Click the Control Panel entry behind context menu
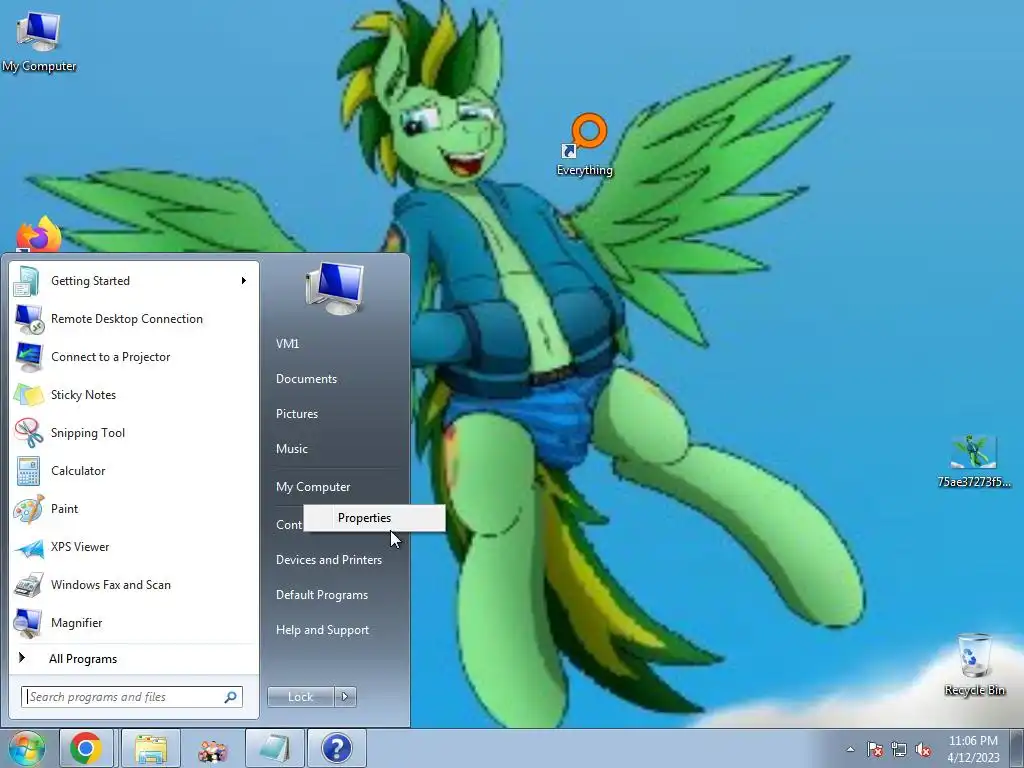 [289, 525]
